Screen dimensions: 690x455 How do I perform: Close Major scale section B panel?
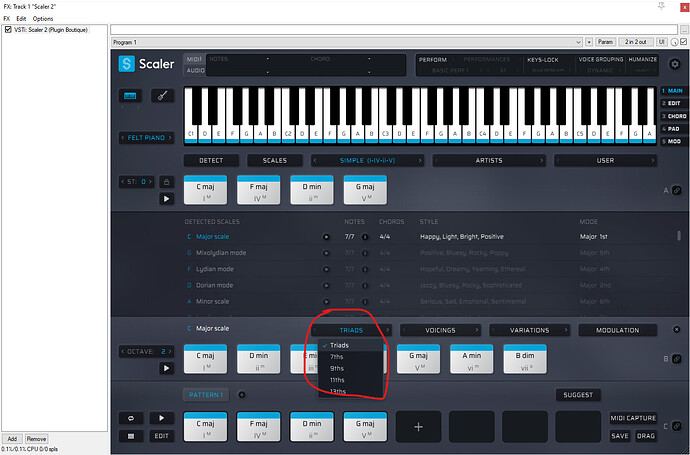[677, 330]
